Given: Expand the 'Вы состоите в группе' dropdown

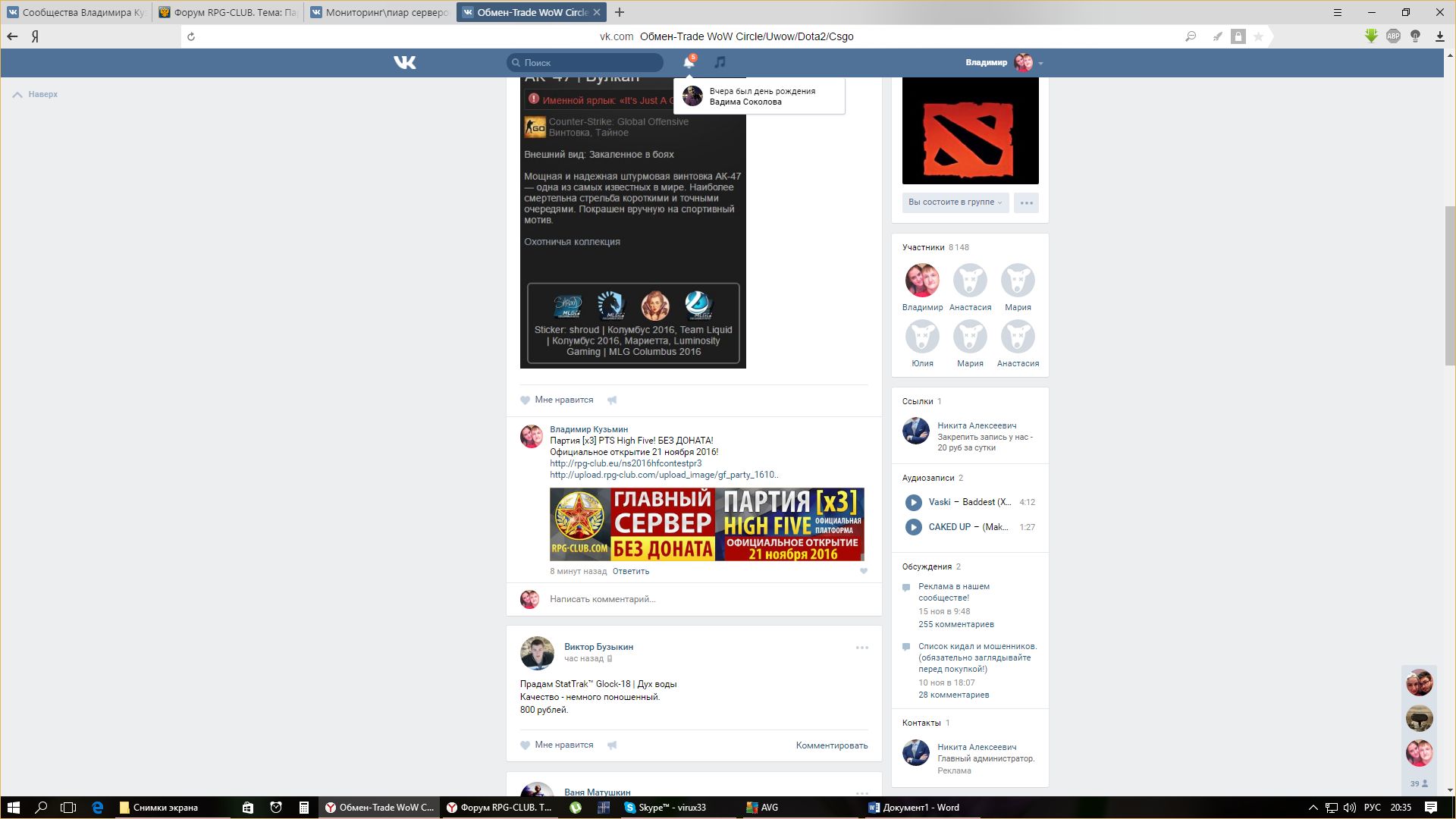Looking at the screenshot, I should pyautogui.click(x=955, y=202).
